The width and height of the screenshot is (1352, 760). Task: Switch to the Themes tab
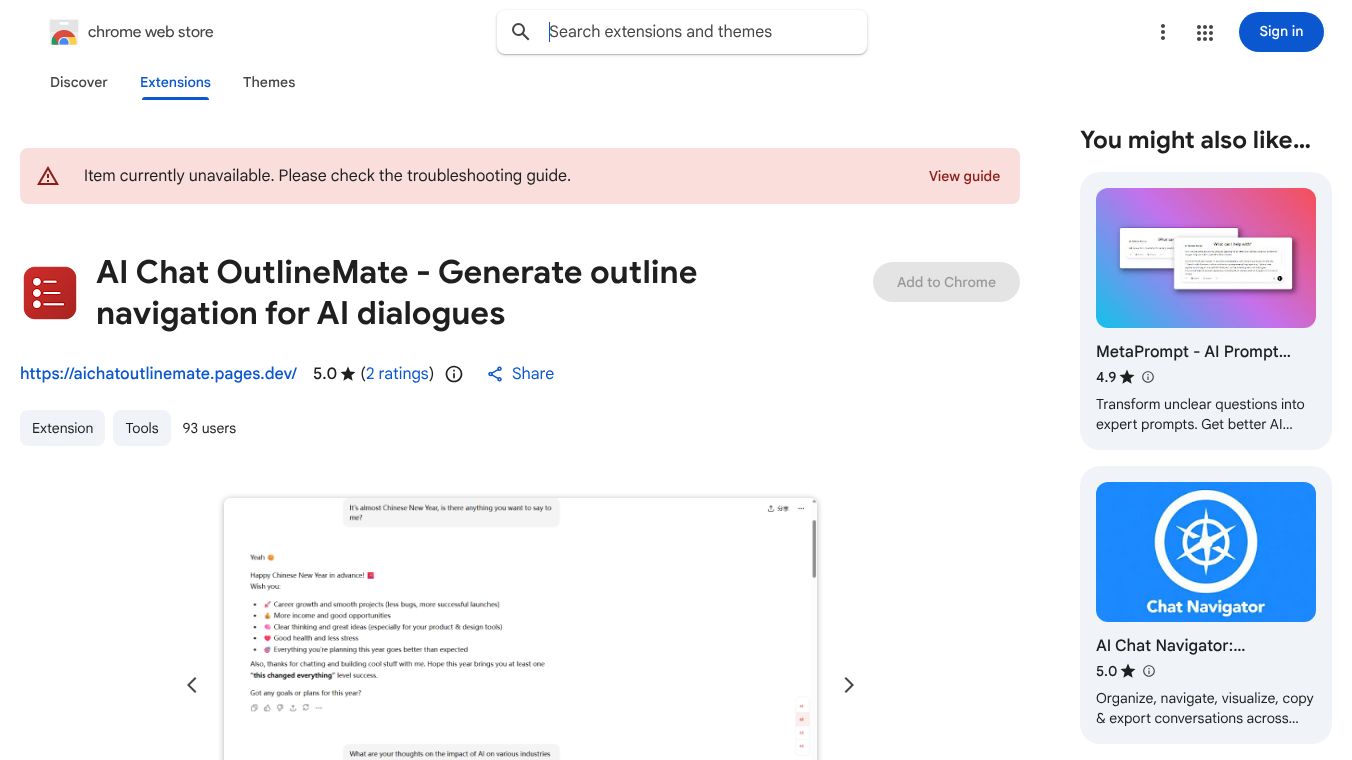coord(268,82)
